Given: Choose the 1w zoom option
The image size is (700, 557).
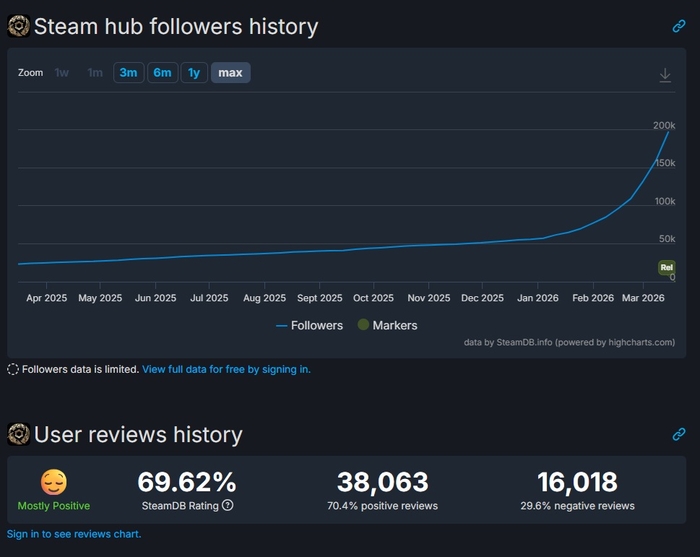Looking at the screenshot, I should point(62,73).
